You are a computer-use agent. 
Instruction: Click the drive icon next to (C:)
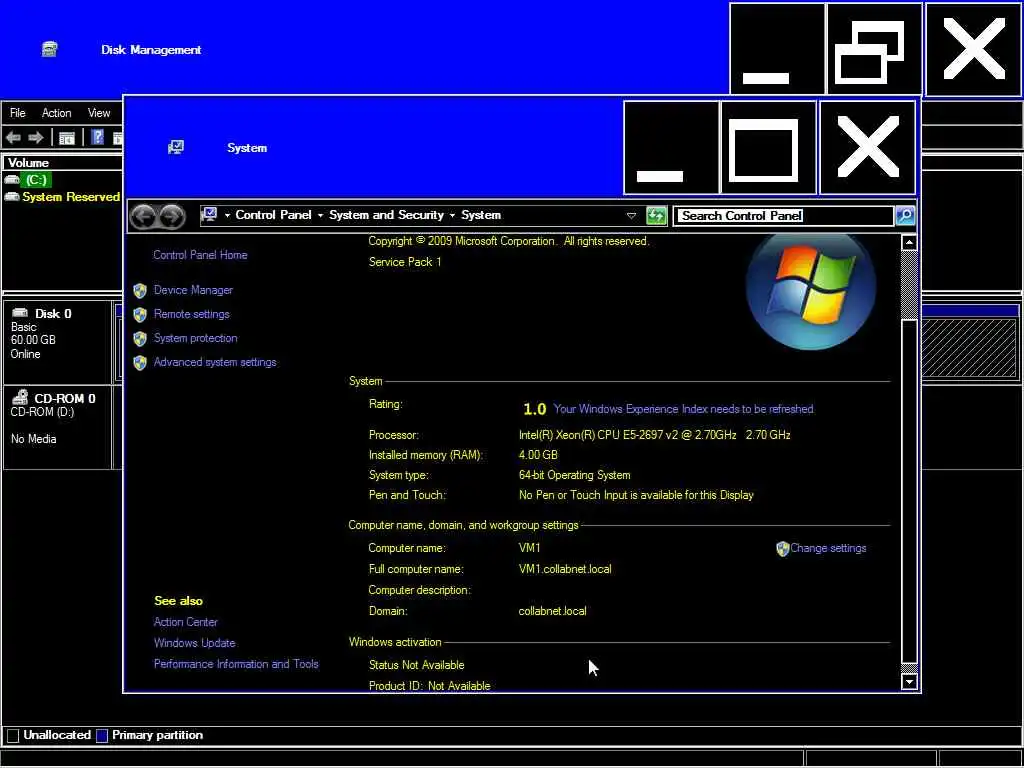click(x=12, y=180)
